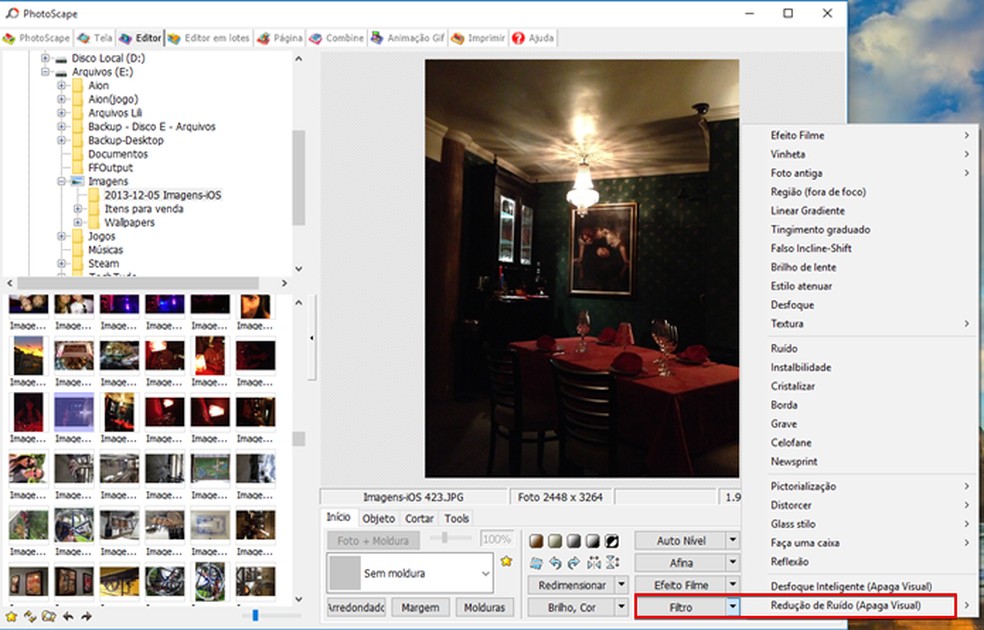Image resolution: width=984 pixels, height=630 pixels.
Task: Go forward with the right arrow icon
Action: (86, 616)
